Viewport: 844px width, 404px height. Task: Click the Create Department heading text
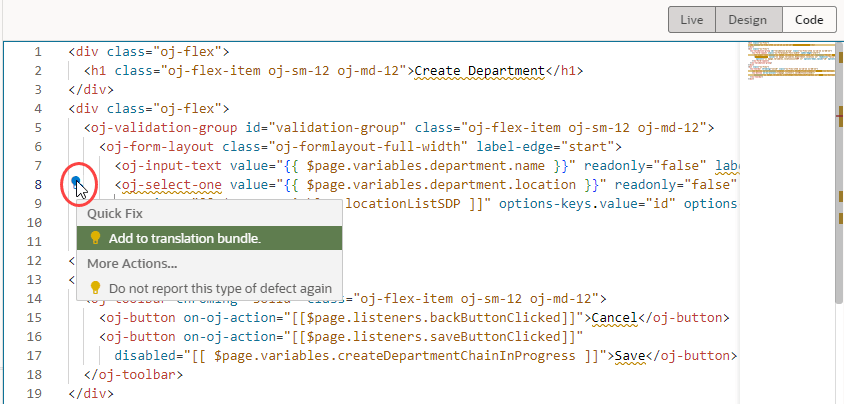[480, 71]
